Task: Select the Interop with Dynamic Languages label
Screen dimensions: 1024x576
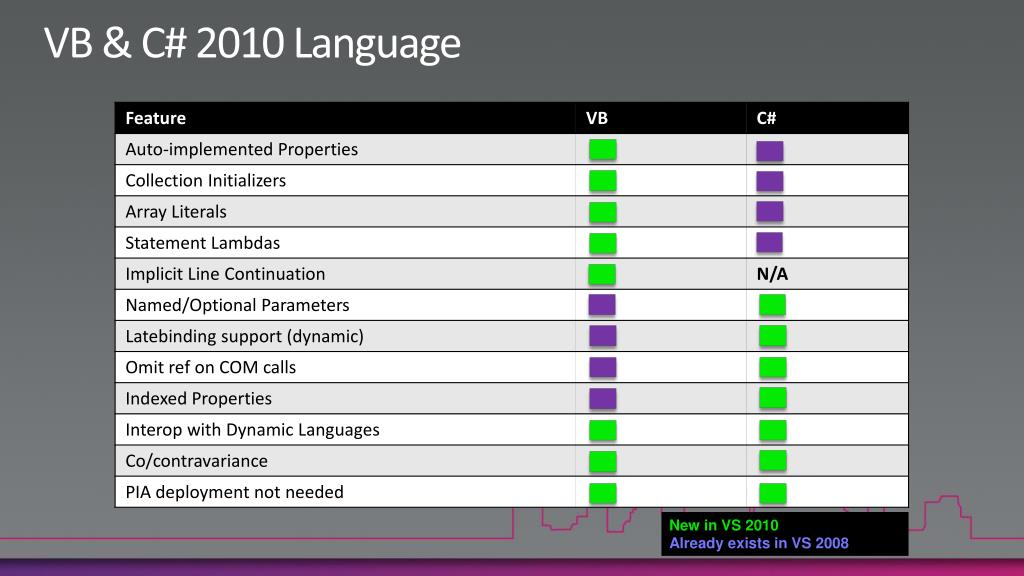Action: tap(252, 430)
